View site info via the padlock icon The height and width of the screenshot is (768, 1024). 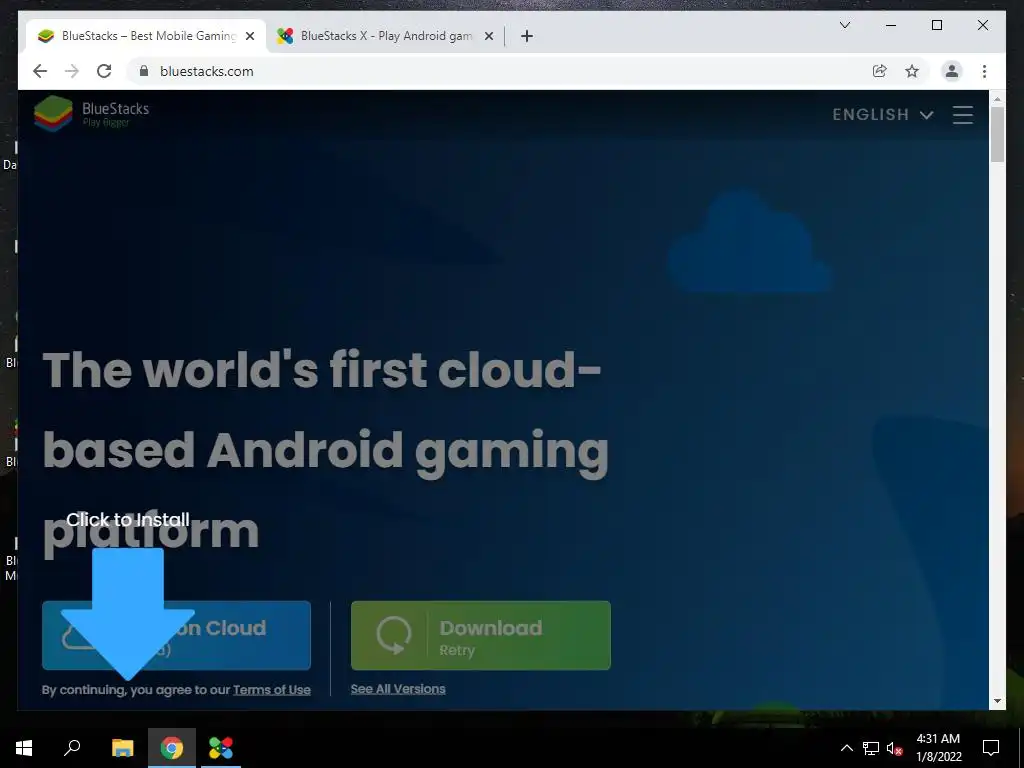(x=144, y=71)
